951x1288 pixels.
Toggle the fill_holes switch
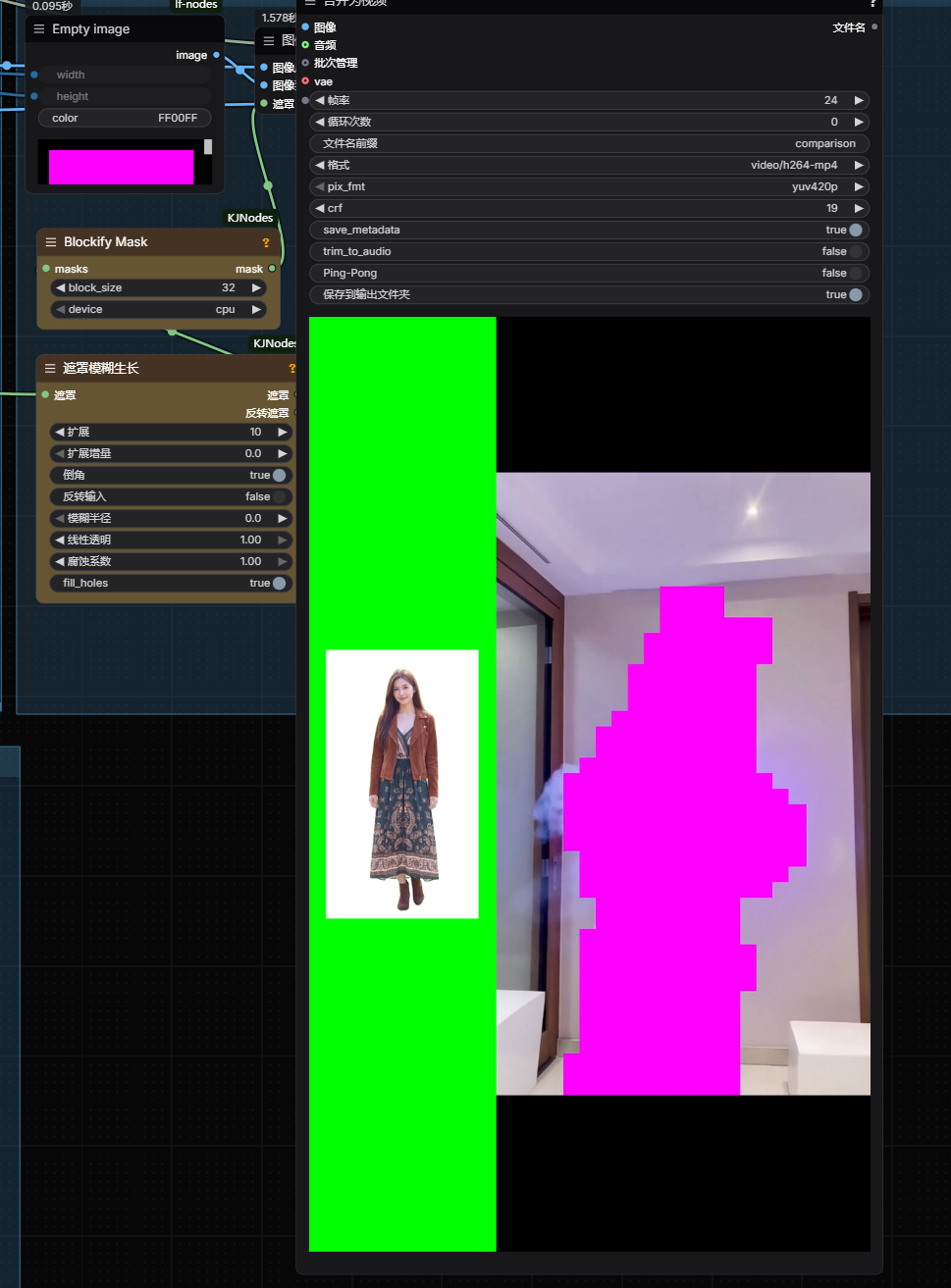(x=280, y=583)
